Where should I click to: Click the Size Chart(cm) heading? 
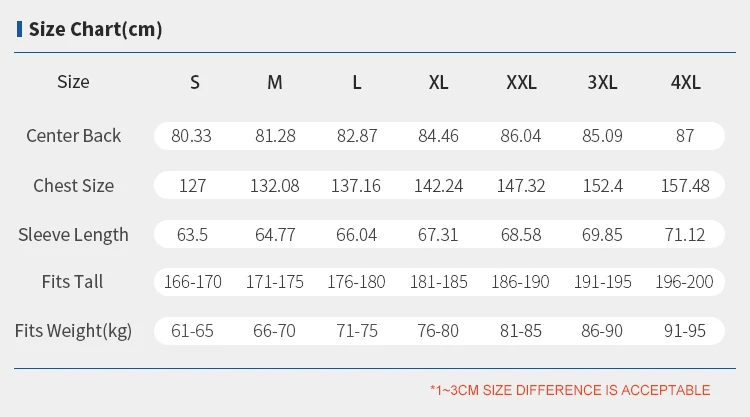click(95, 29)
